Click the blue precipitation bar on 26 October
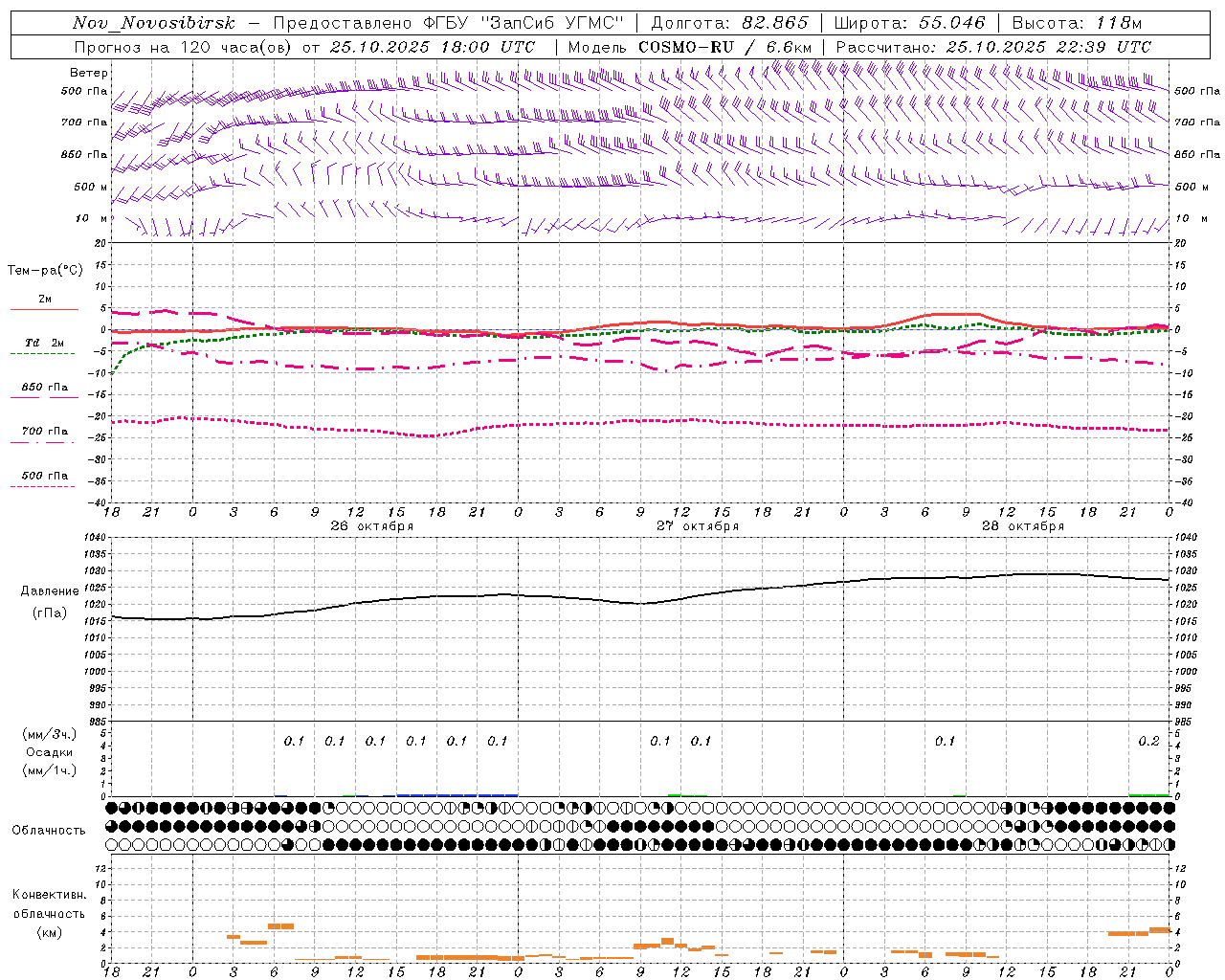1225x980 pixels. [x=457, y=794]
